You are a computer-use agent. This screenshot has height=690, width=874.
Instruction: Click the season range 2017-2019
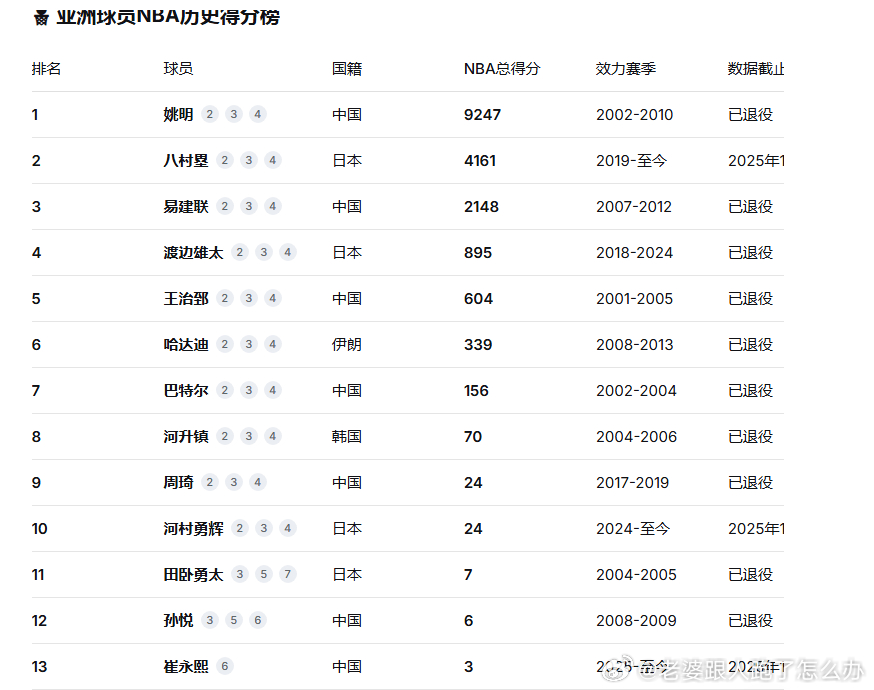coord(632,482)
